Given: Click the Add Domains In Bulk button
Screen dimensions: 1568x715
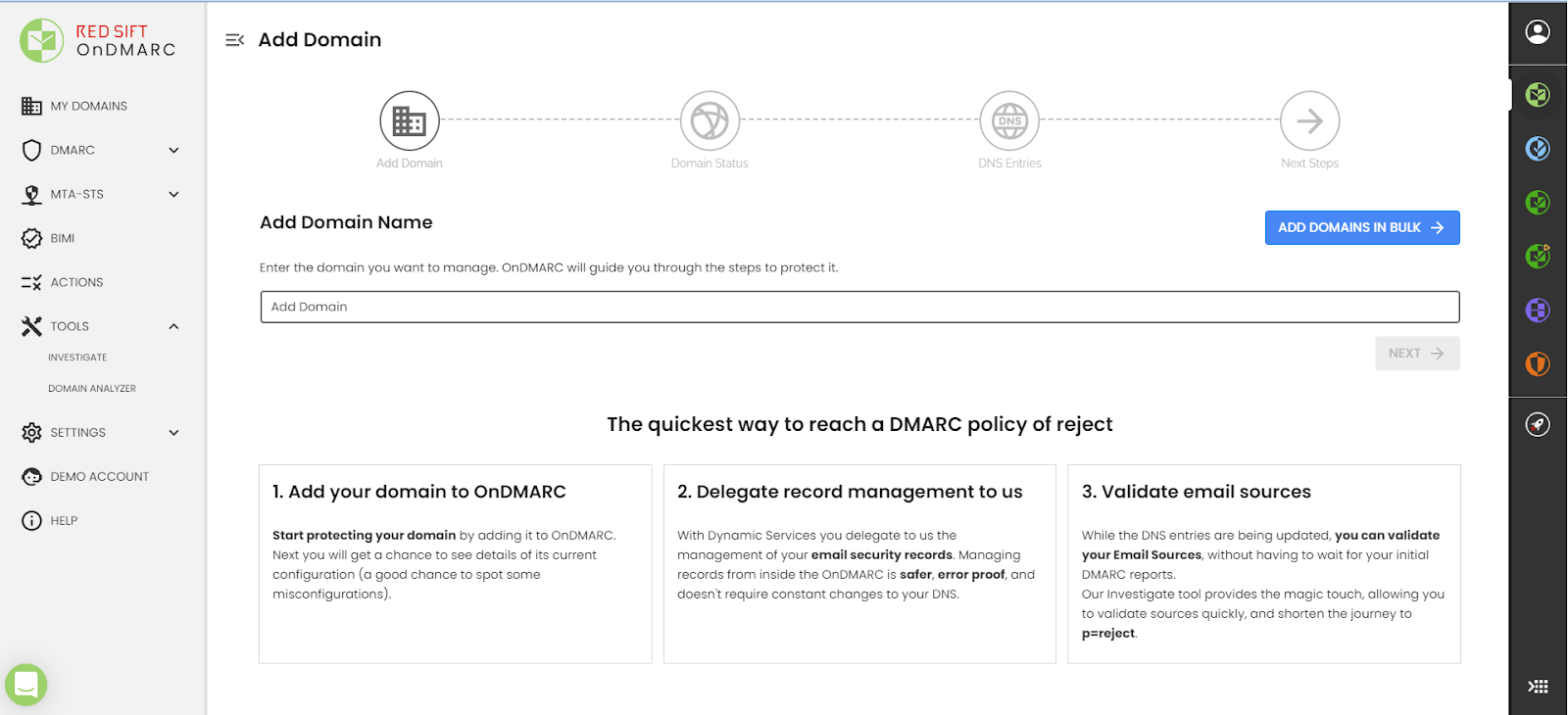Looking at the screenshot, I should click(1362, 227).
